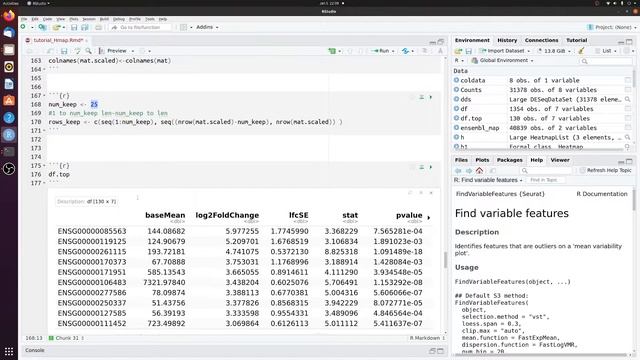Viewport: 640px width, 360px height.
Task: Click the insert new chunk icon
Action: point(333,51)
